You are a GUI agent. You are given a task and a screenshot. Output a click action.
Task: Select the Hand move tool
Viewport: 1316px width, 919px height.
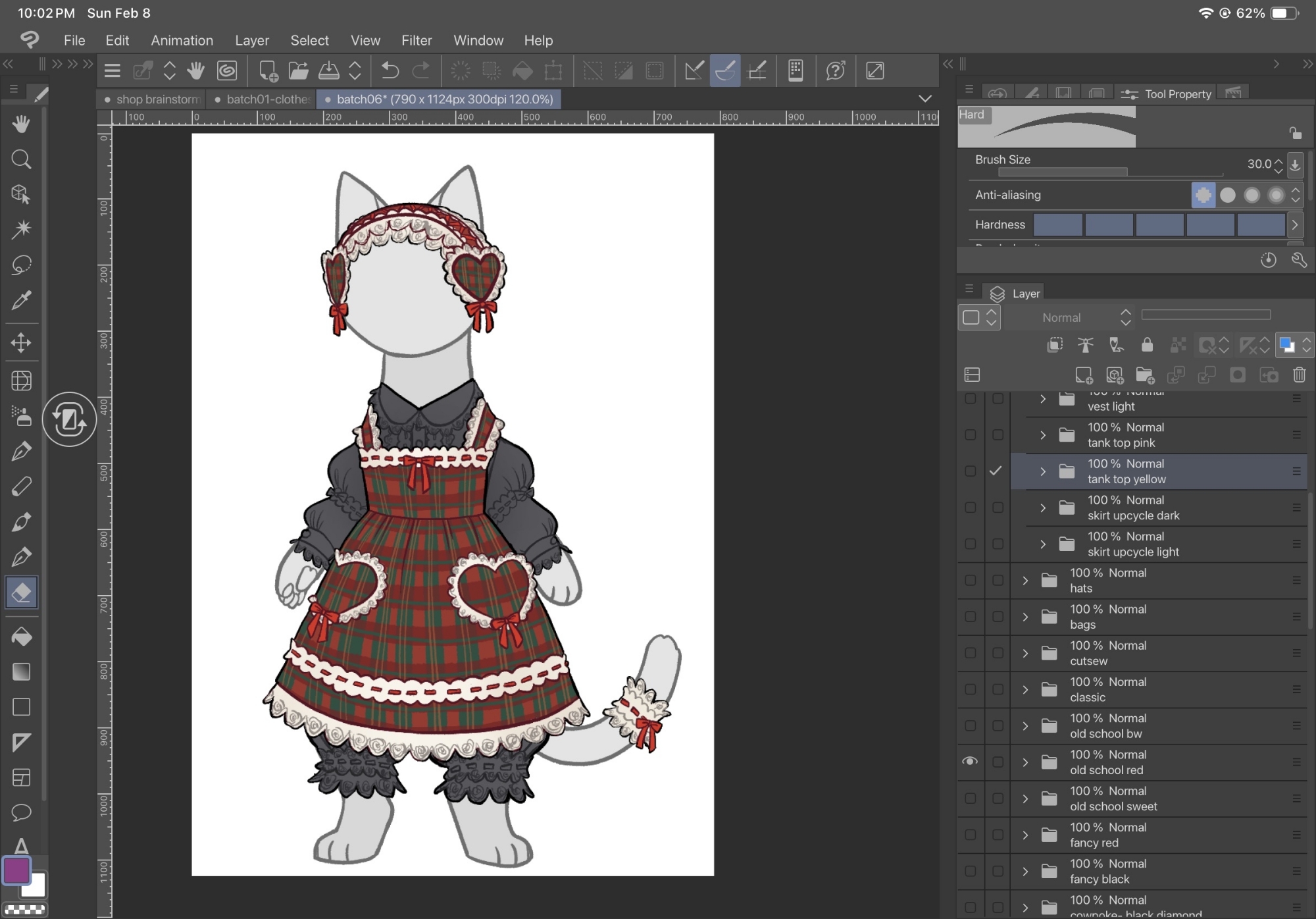21,124
